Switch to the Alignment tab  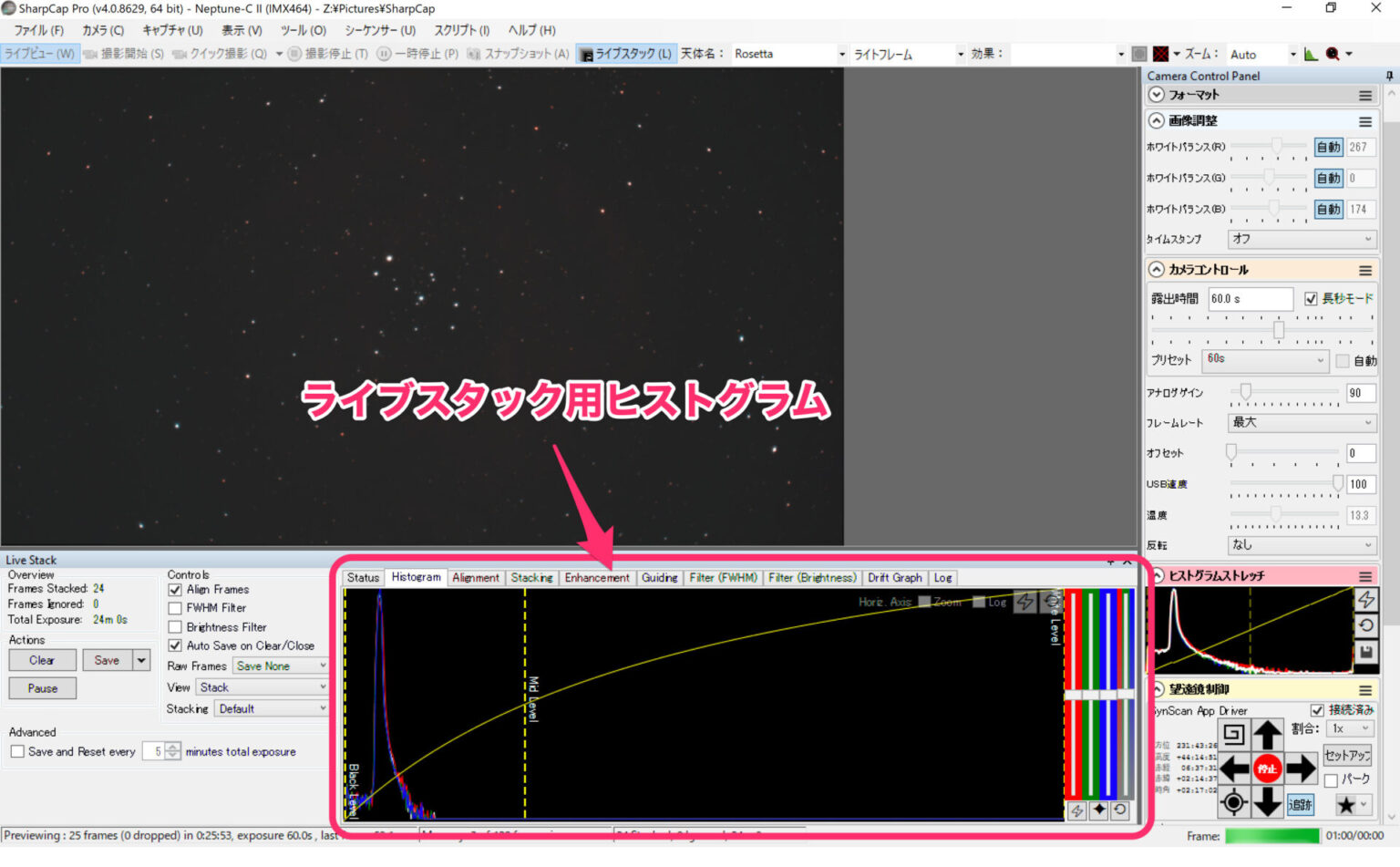(476, 578)
